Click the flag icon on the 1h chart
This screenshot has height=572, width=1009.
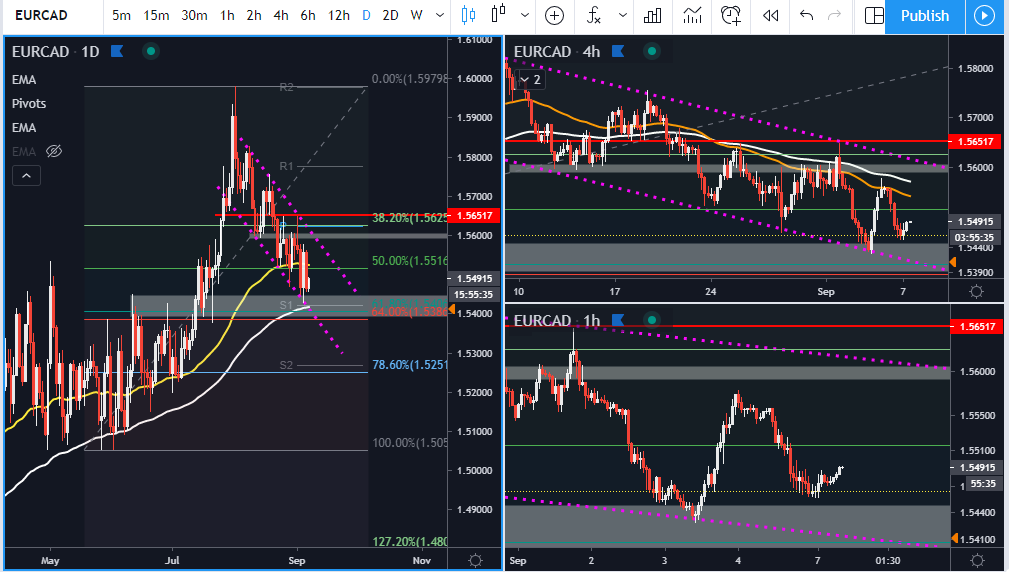[x=618, y=320]
